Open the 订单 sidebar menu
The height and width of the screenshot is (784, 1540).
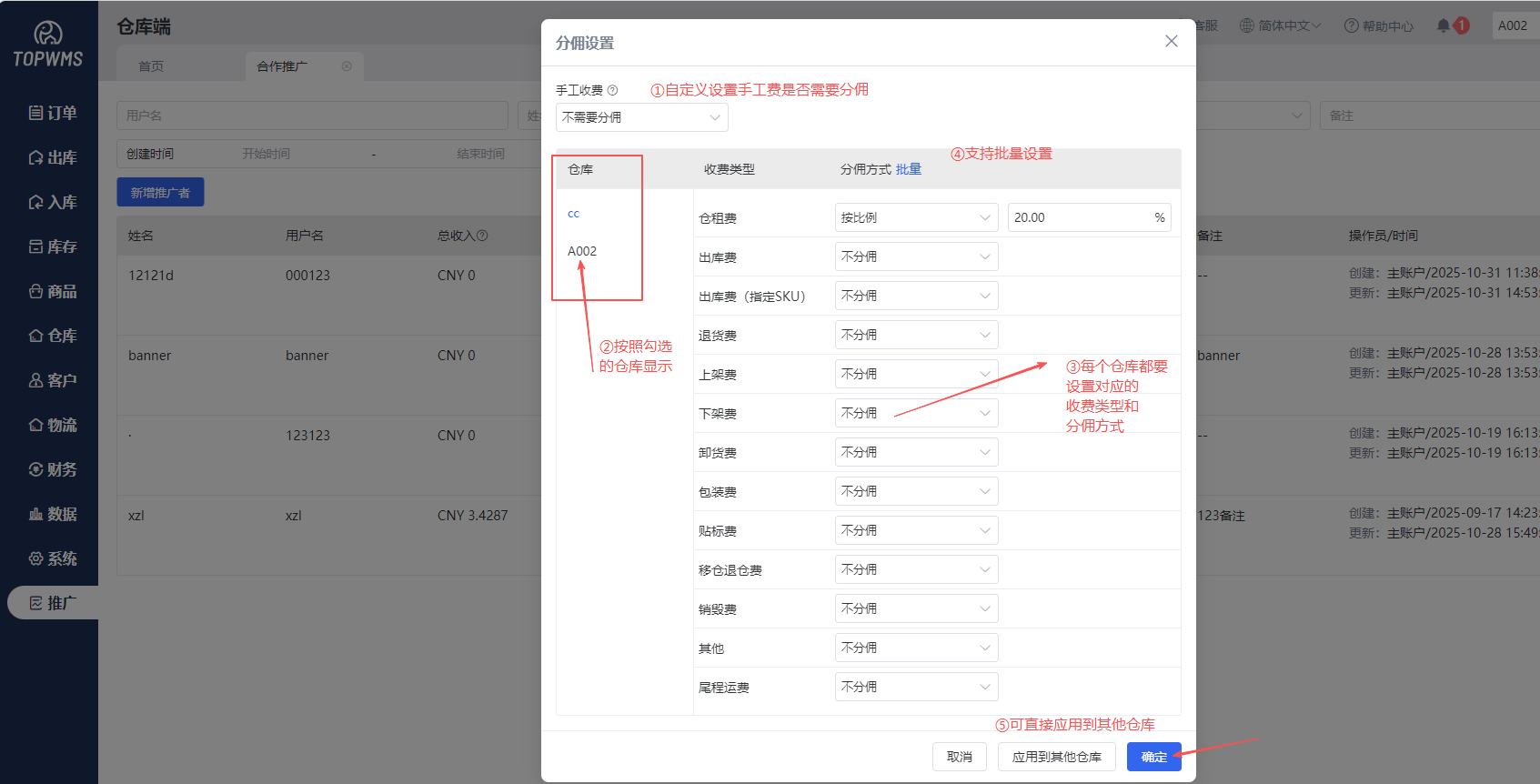tap(53, 113)
